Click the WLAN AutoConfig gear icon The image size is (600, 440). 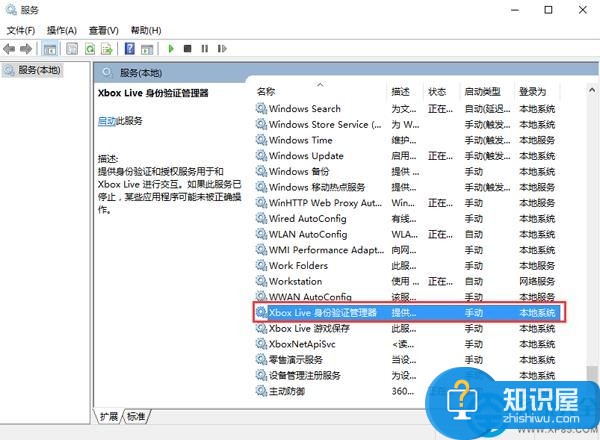point(261,234)
